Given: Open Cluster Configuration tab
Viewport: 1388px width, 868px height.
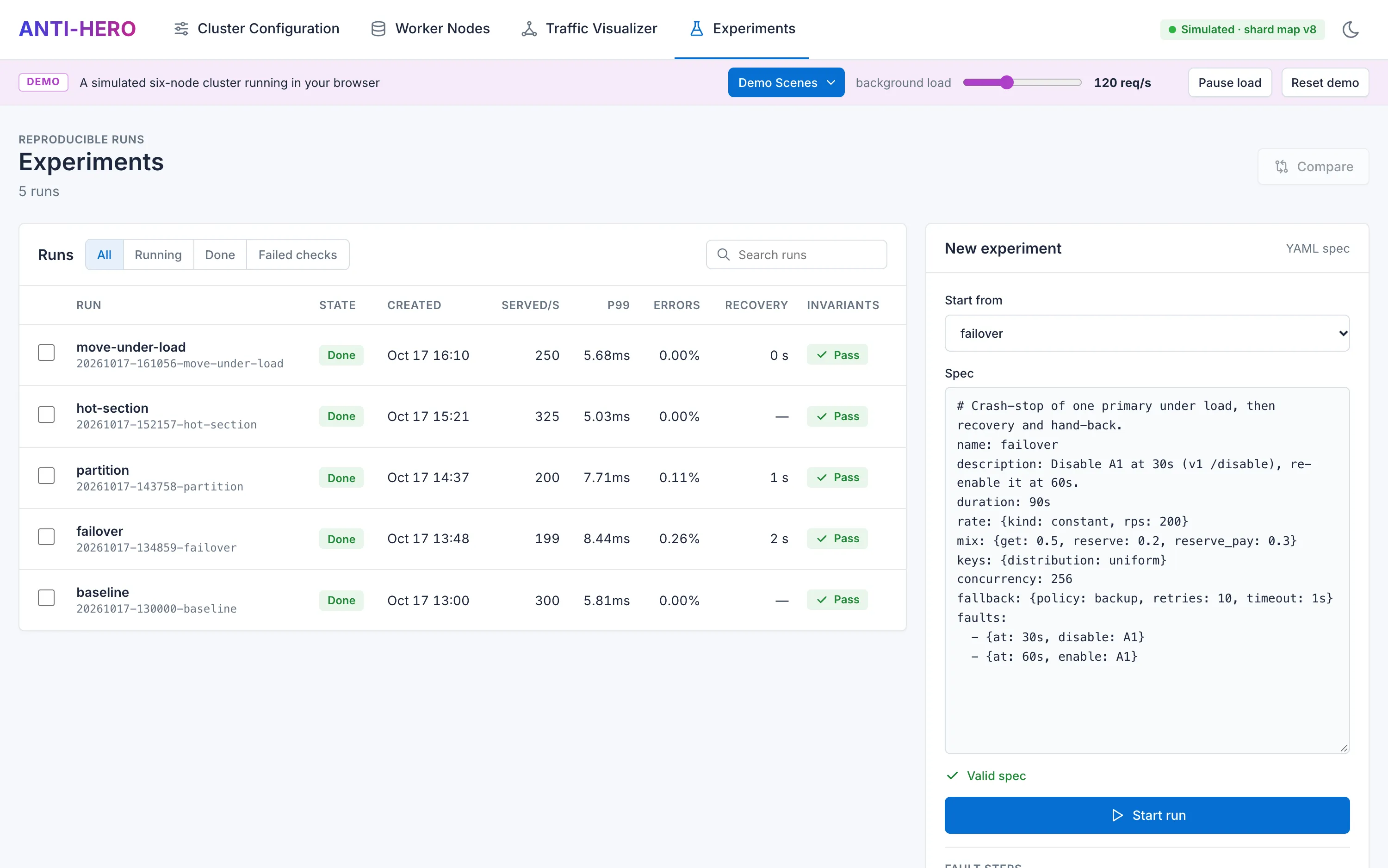Looking at the screenshot, I should [x=257, y=29].
